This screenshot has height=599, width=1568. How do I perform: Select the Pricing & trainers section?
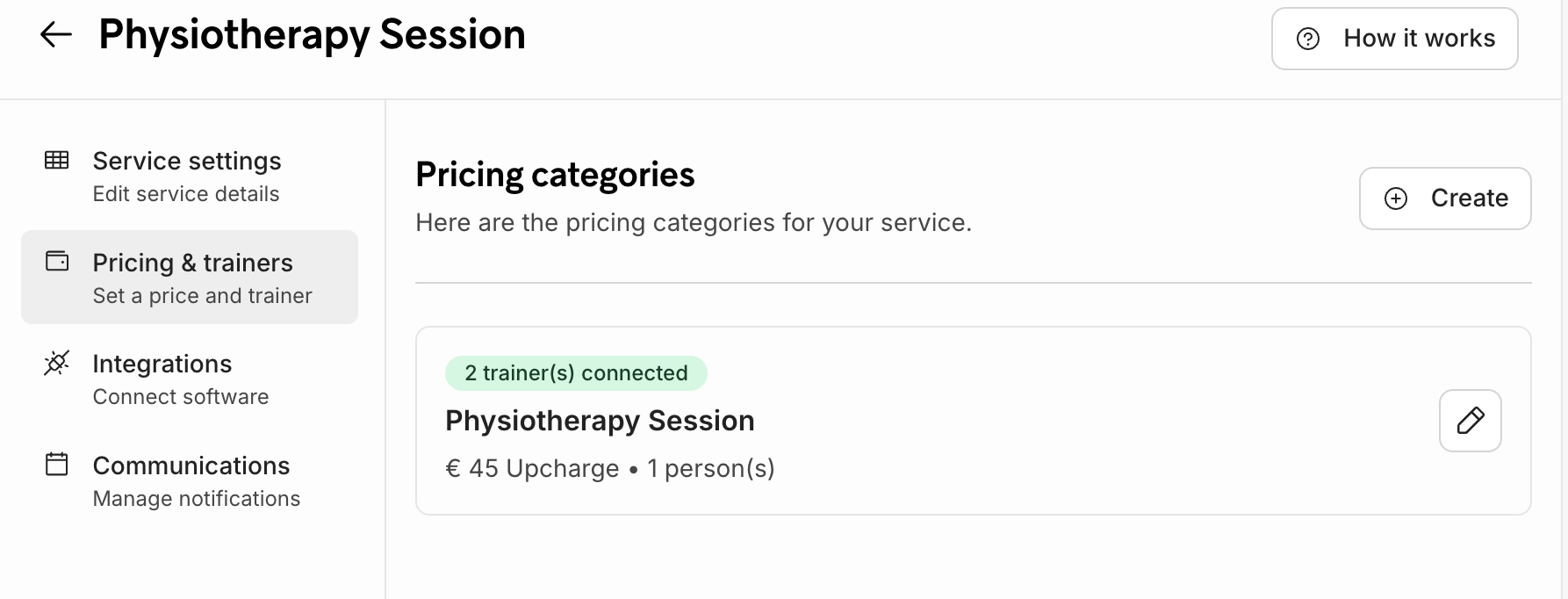click(x=193, y=263)
